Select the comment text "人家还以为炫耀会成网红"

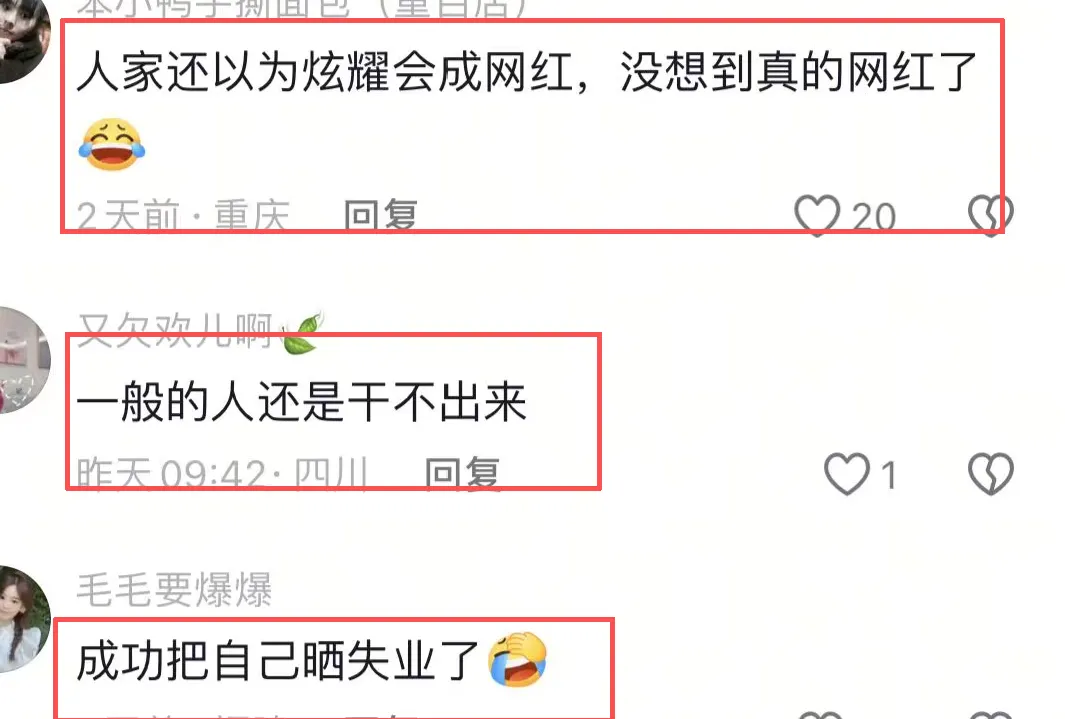point(325,72)
